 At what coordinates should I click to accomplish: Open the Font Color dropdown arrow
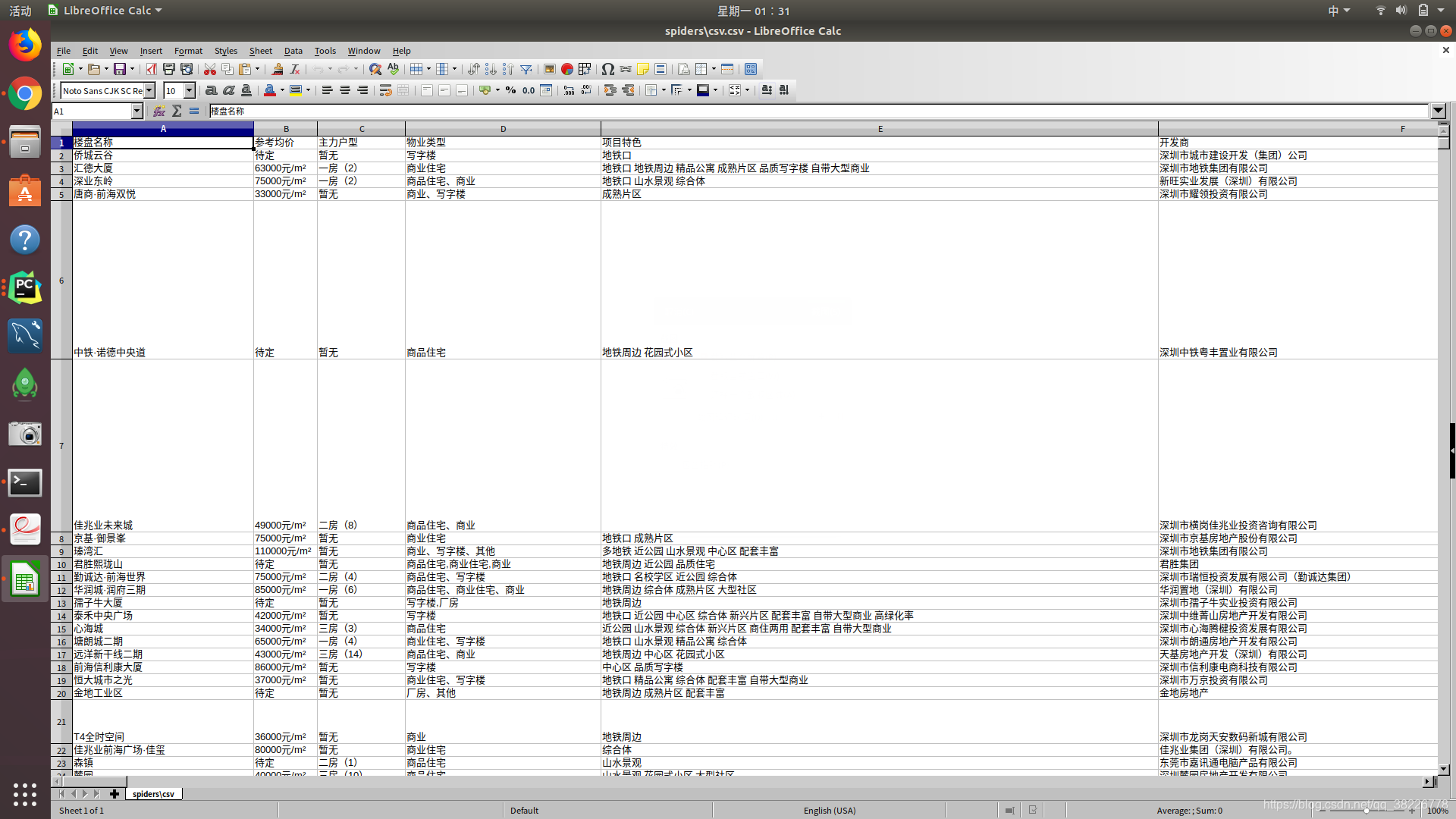point(282,90)
